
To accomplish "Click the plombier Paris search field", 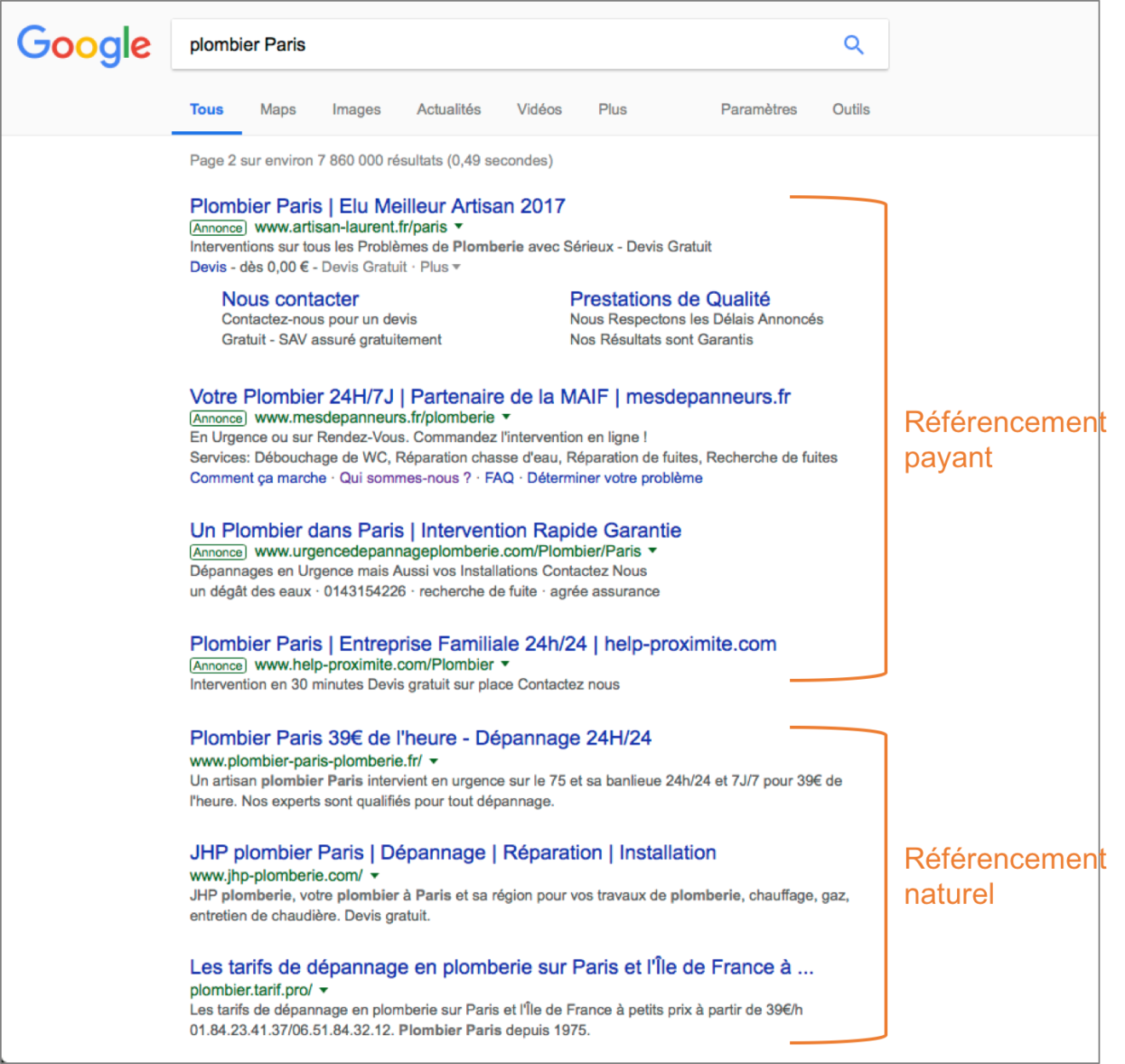I will pos(503,44).
